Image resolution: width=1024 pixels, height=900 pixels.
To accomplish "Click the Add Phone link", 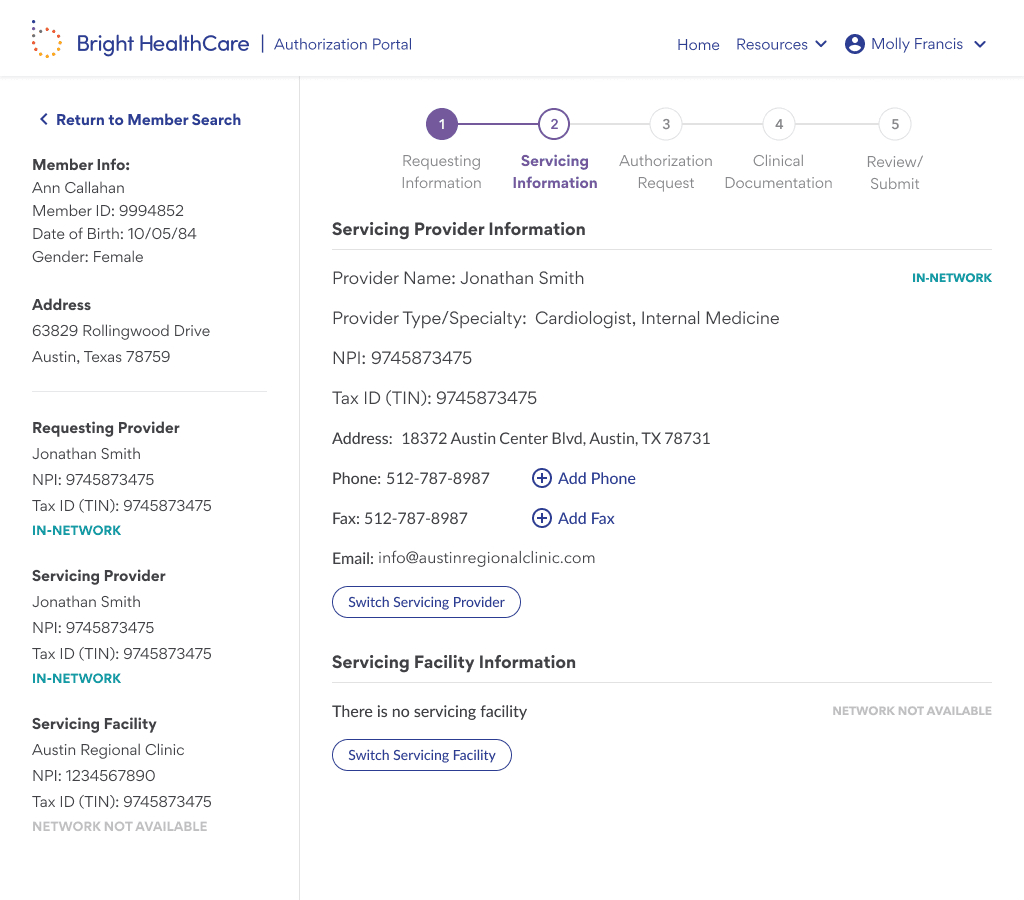I will 596,478.
